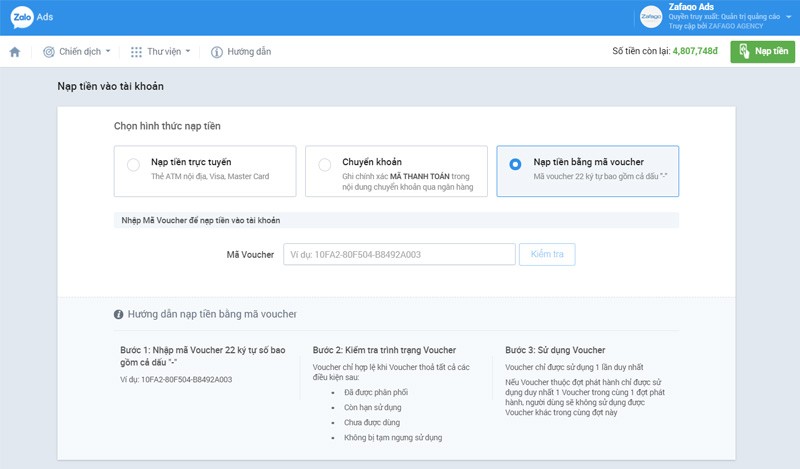Click the Mã Voucher field label
This screenshot has width=800, height=469.
[x=250, y=255]
